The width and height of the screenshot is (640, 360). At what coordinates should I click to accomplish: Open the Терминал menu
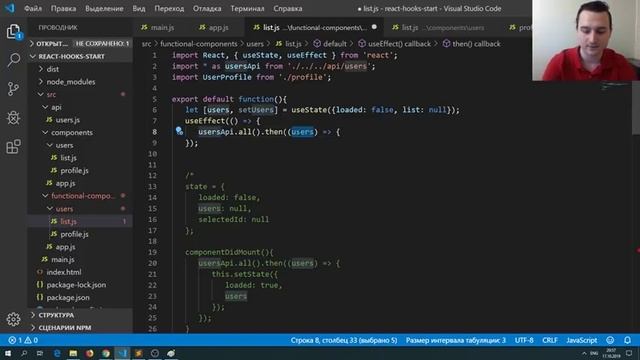(247, 9)
